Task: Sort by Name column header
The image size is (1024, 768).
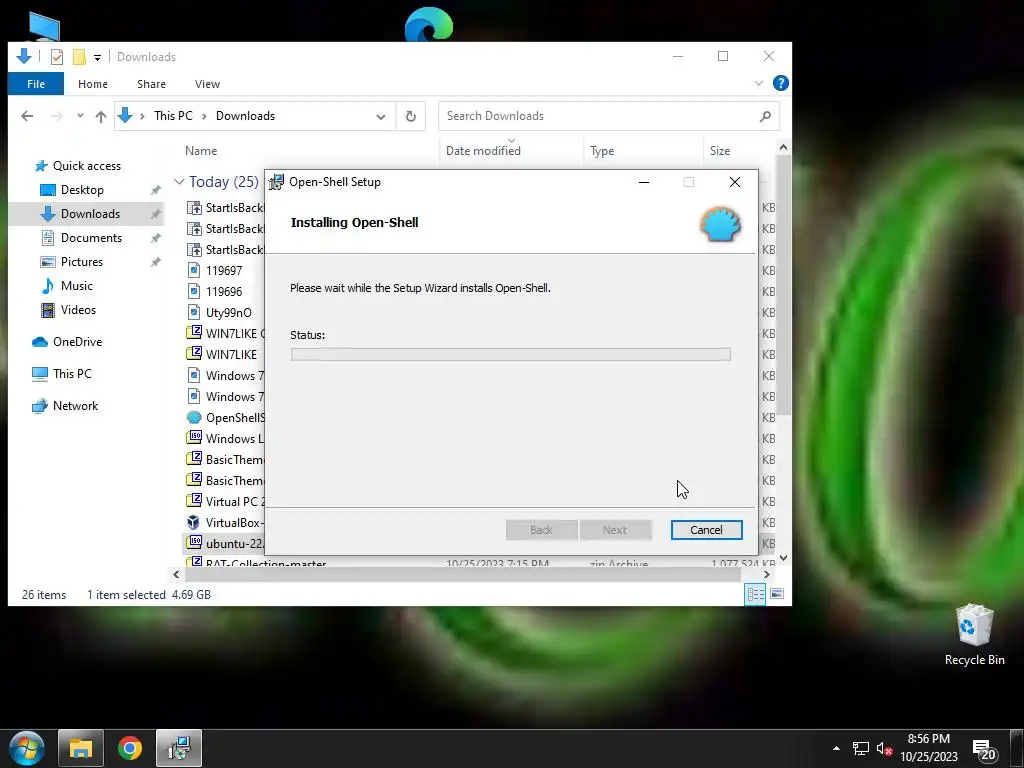Action: 201,151
